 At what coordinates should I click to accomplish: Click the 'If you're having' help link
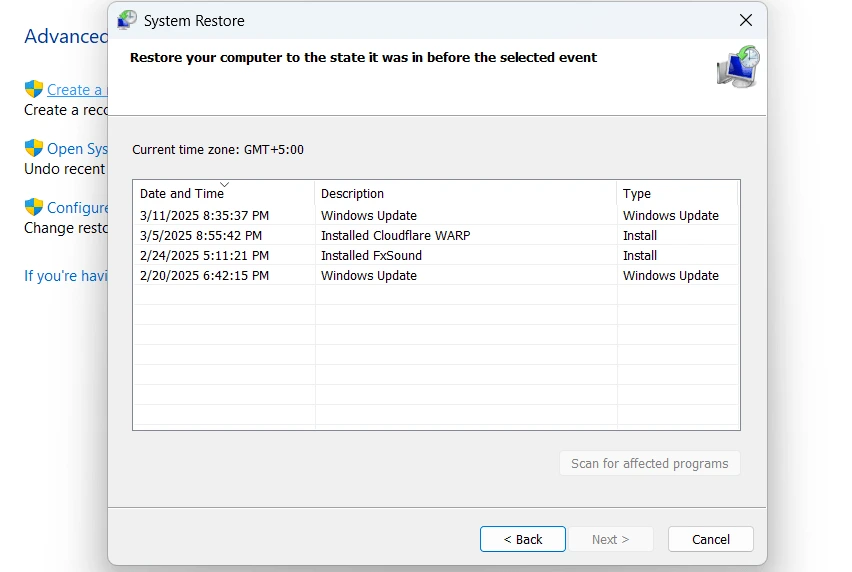(x=65, y=276)
